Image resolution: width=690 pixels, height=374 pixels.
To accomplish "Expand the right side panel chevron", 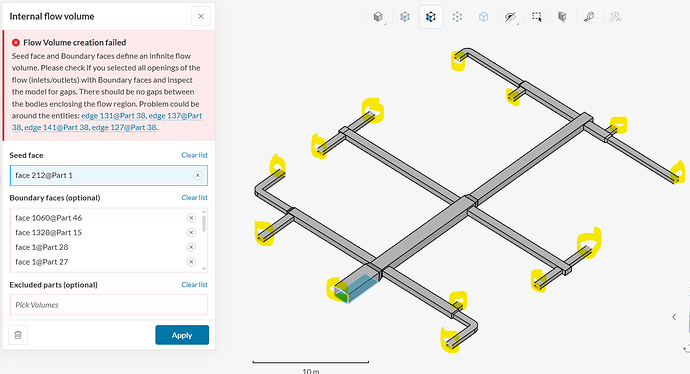I will pos(674,317).
